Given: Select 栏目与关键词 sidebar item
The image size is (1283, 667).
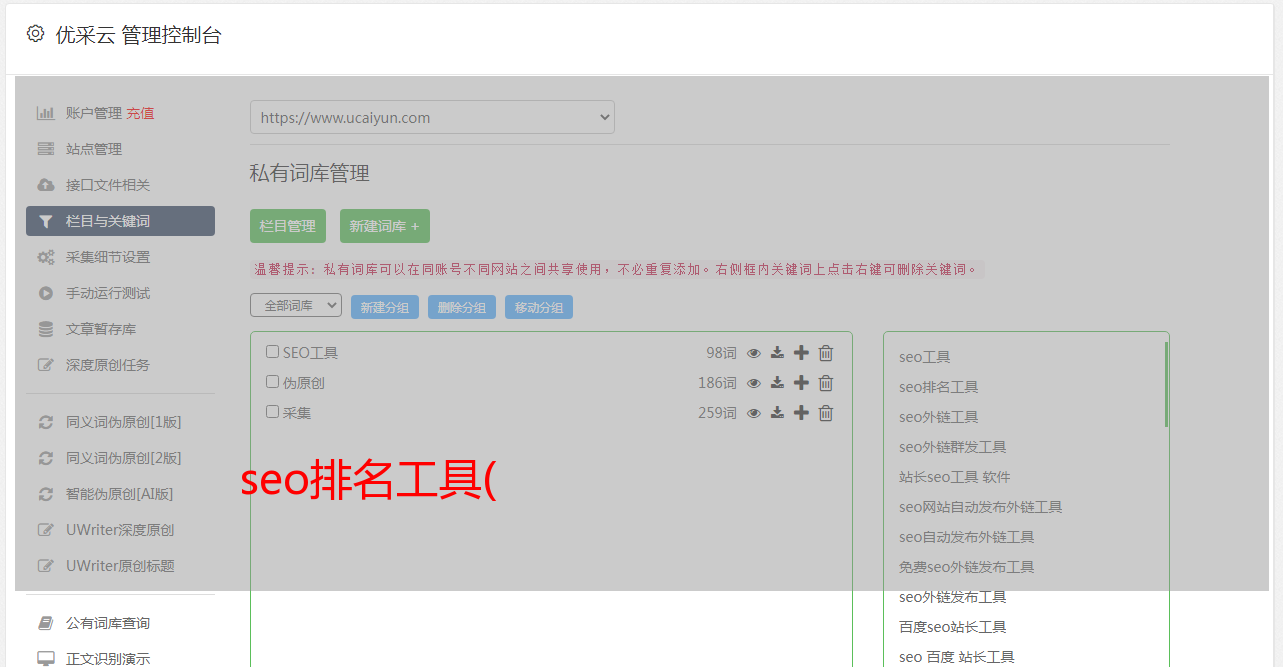Looking at the screenshot, I should [x=120, y=221].
